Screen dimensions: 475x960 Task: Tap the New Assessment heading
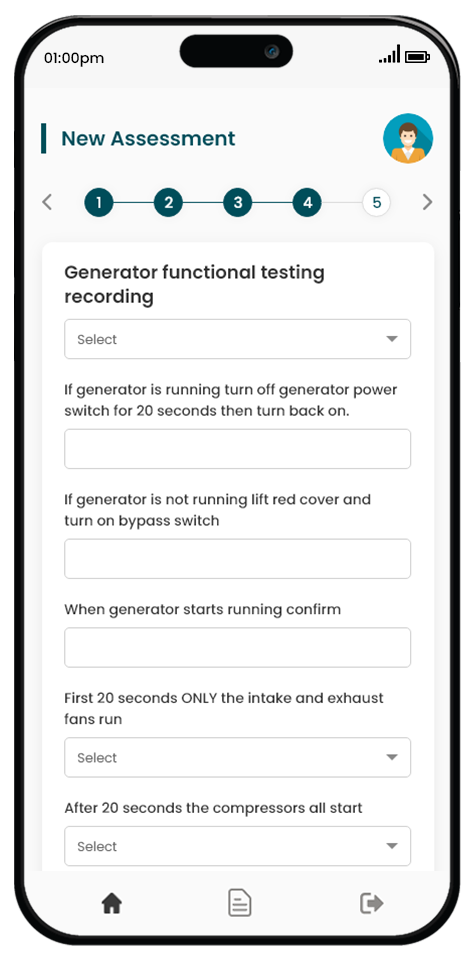148,138
